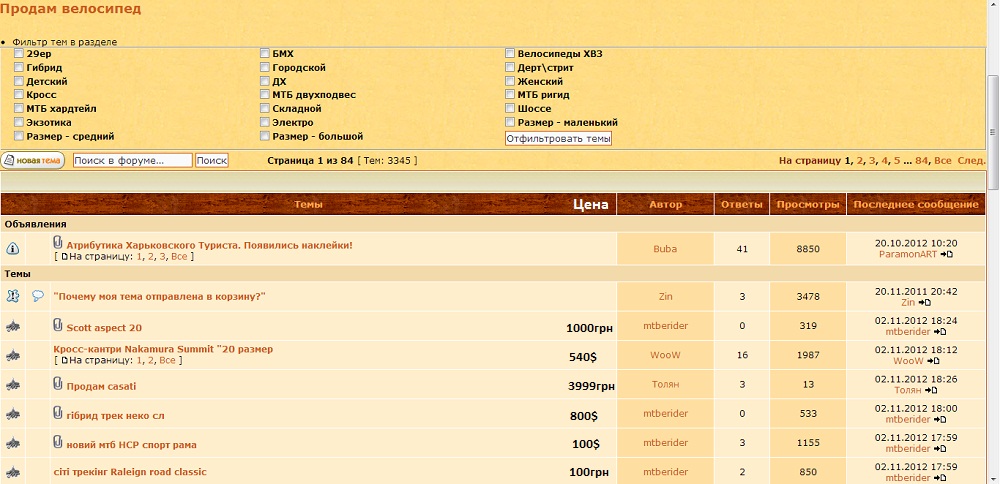The image size is (1000, 484).
Task: Enable the 29er filter checkbox
Action: click(19, 53)
